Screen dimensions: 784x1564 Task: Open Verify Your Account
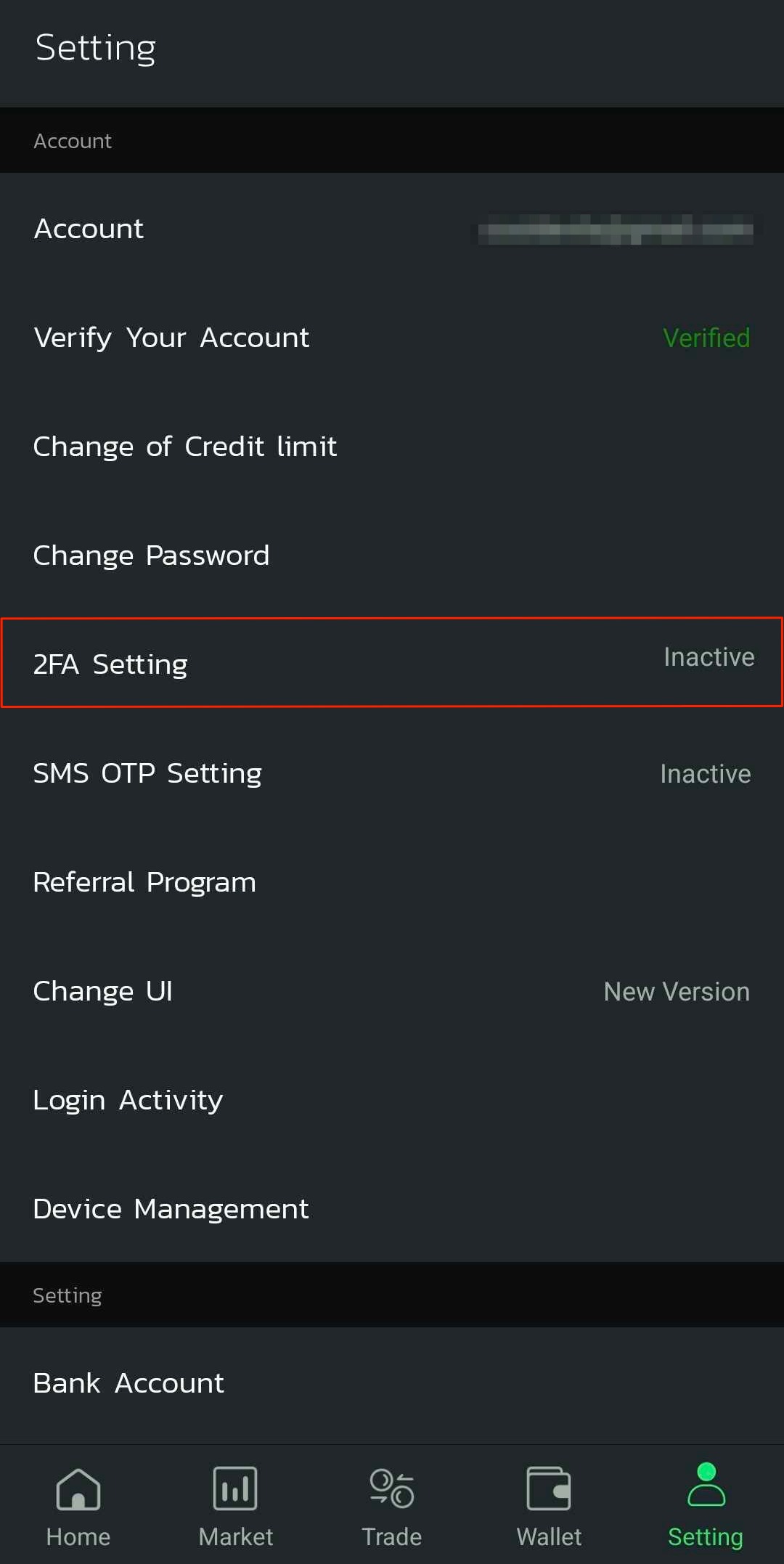(171, 337)
